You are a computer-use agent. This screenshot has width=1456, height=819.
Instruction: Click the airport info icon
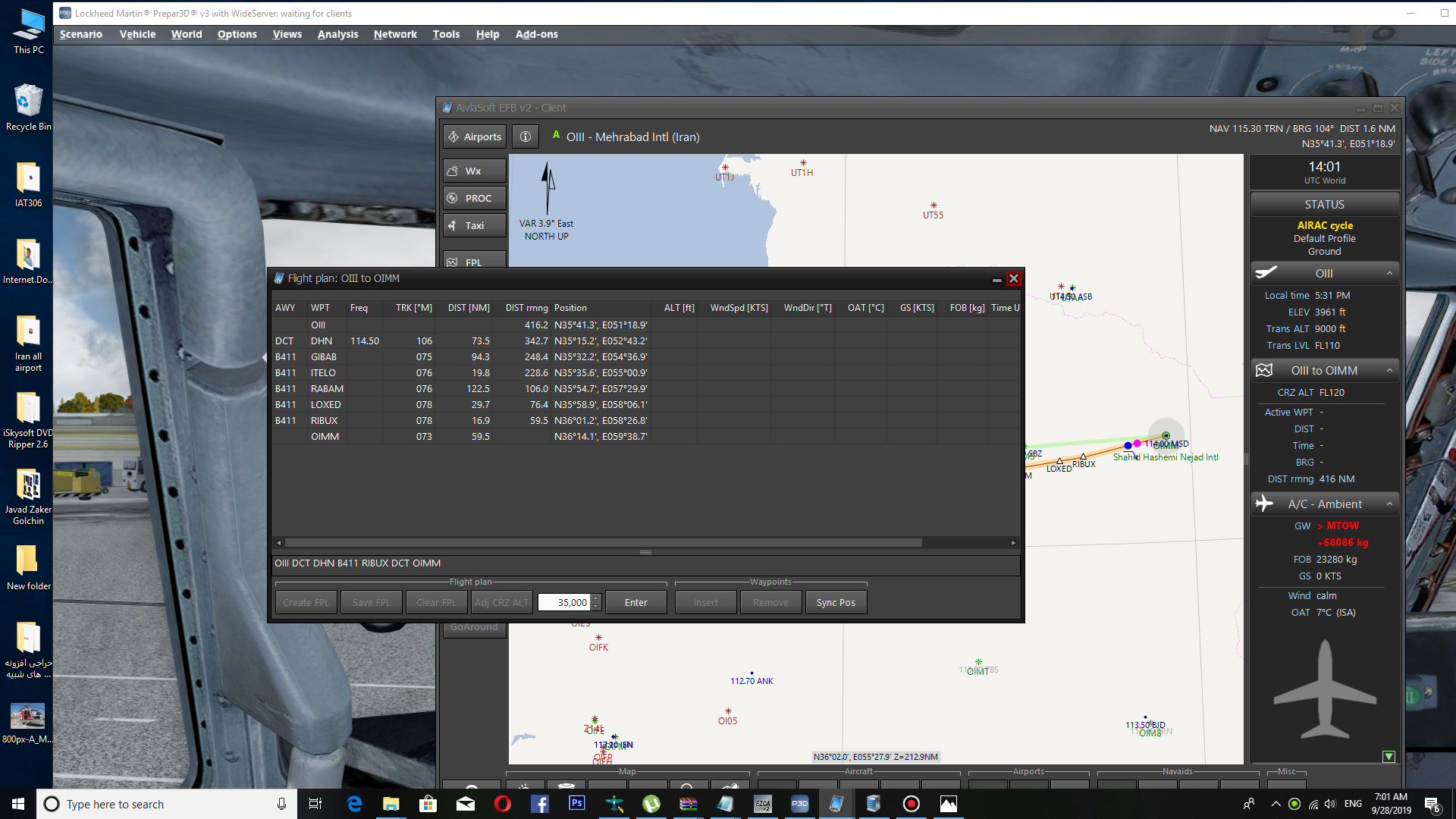[x=526, y=136]
